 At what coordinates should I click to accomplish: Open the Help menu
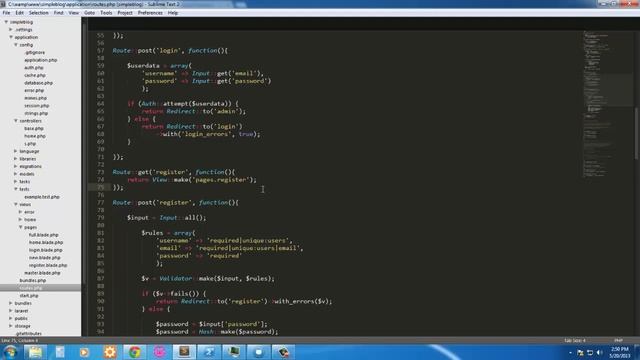pos(173,13)
